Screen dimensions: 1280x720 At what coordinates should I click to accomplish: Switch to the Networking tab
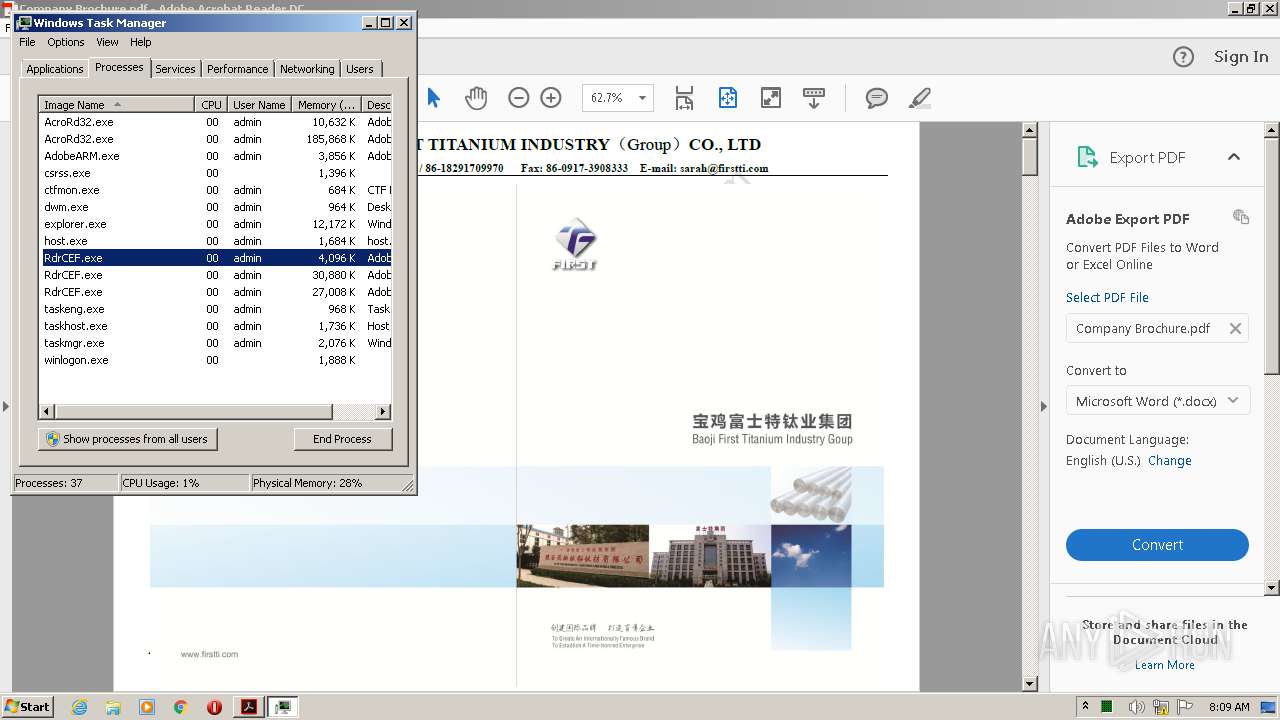[307, 69]
